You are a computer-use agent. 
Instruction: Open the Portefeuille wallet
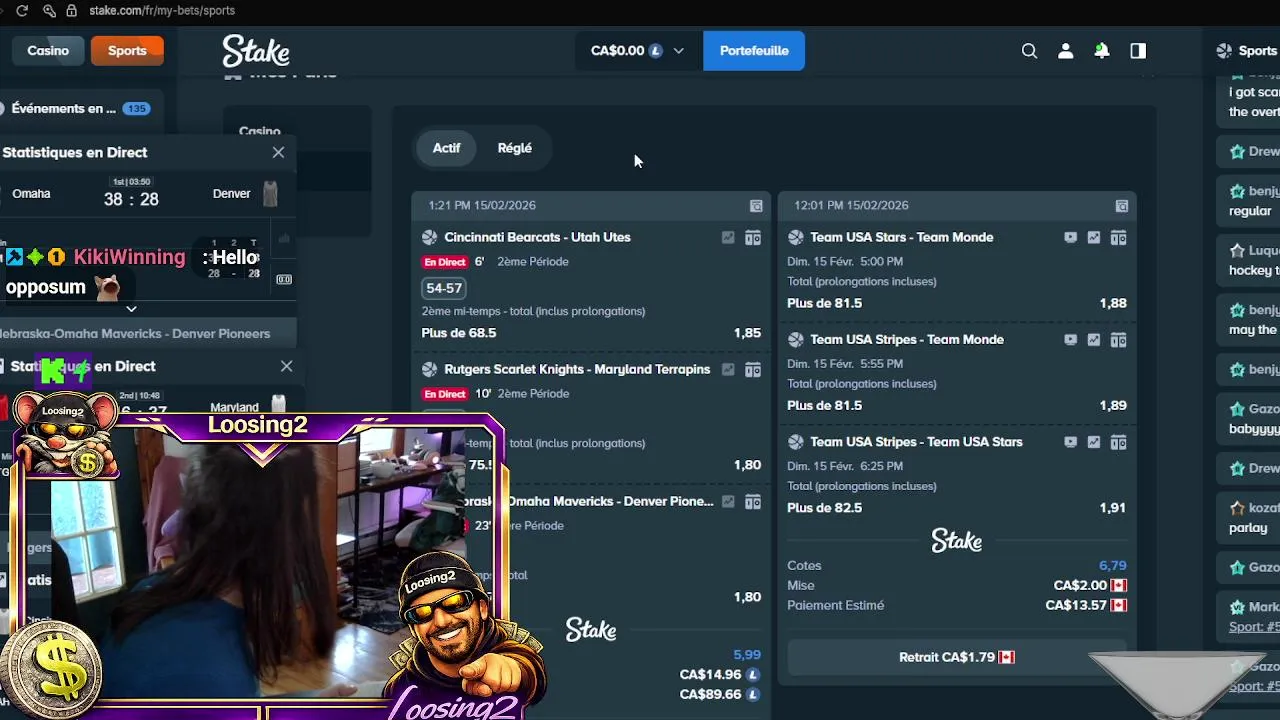754,50
